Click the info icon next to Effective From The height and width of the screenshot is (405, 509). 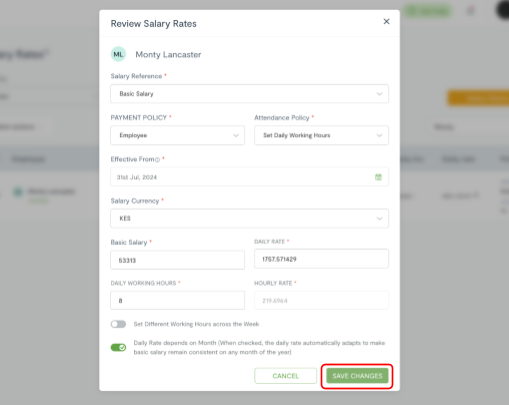point(157,160)
